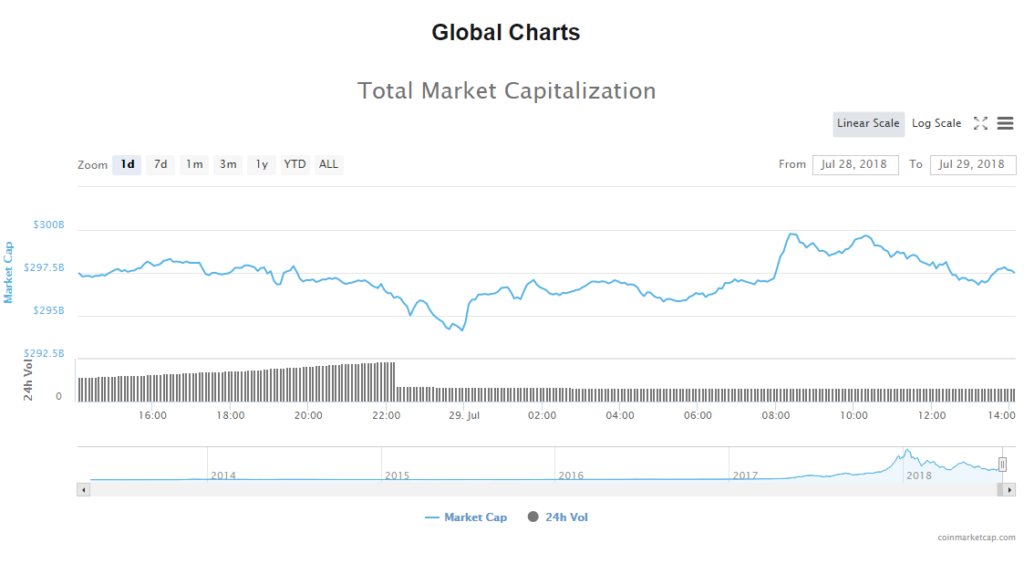The height and width of the screenshot is (564, 1024).
Task: Click the navigator scroll right arrow
Action: click(x=1010, y=490)
